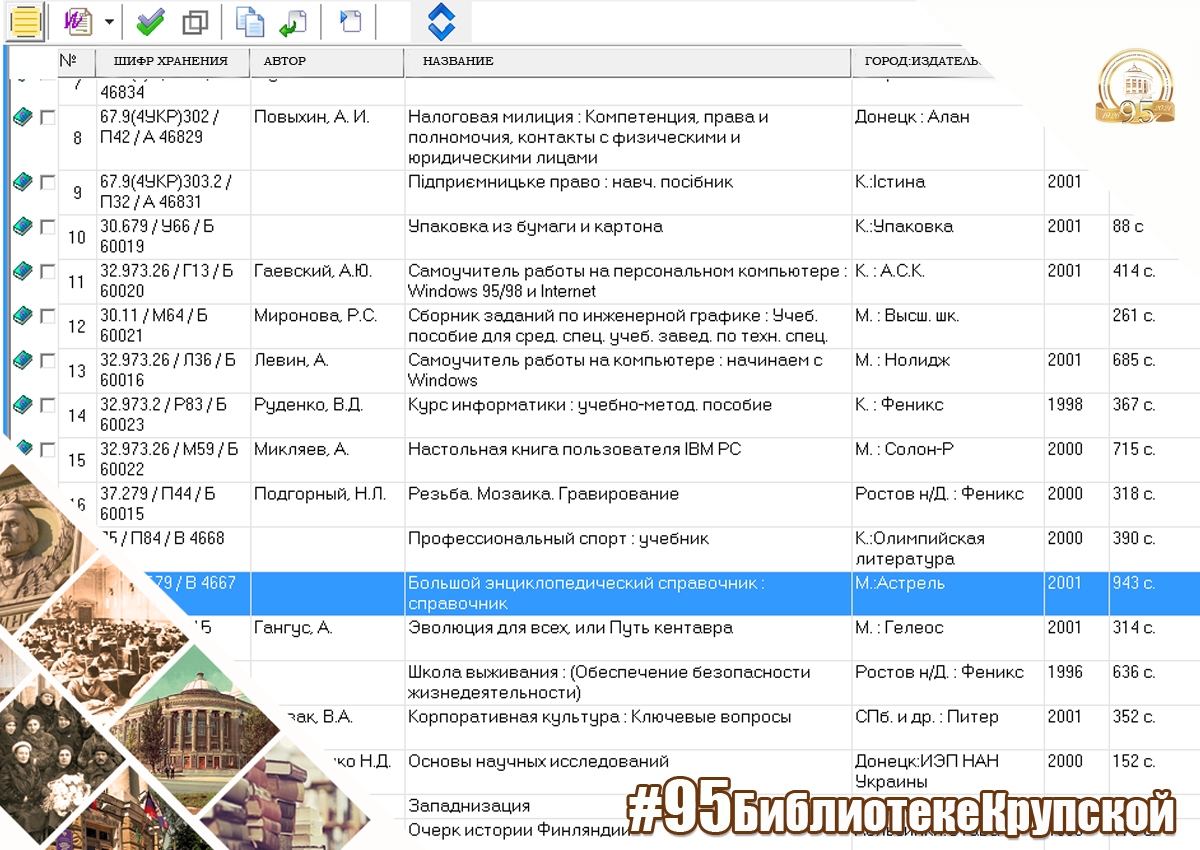Viewport: 1200px width, 850px height.
Task: Click the green double checkmark icon
Action: 151,21
